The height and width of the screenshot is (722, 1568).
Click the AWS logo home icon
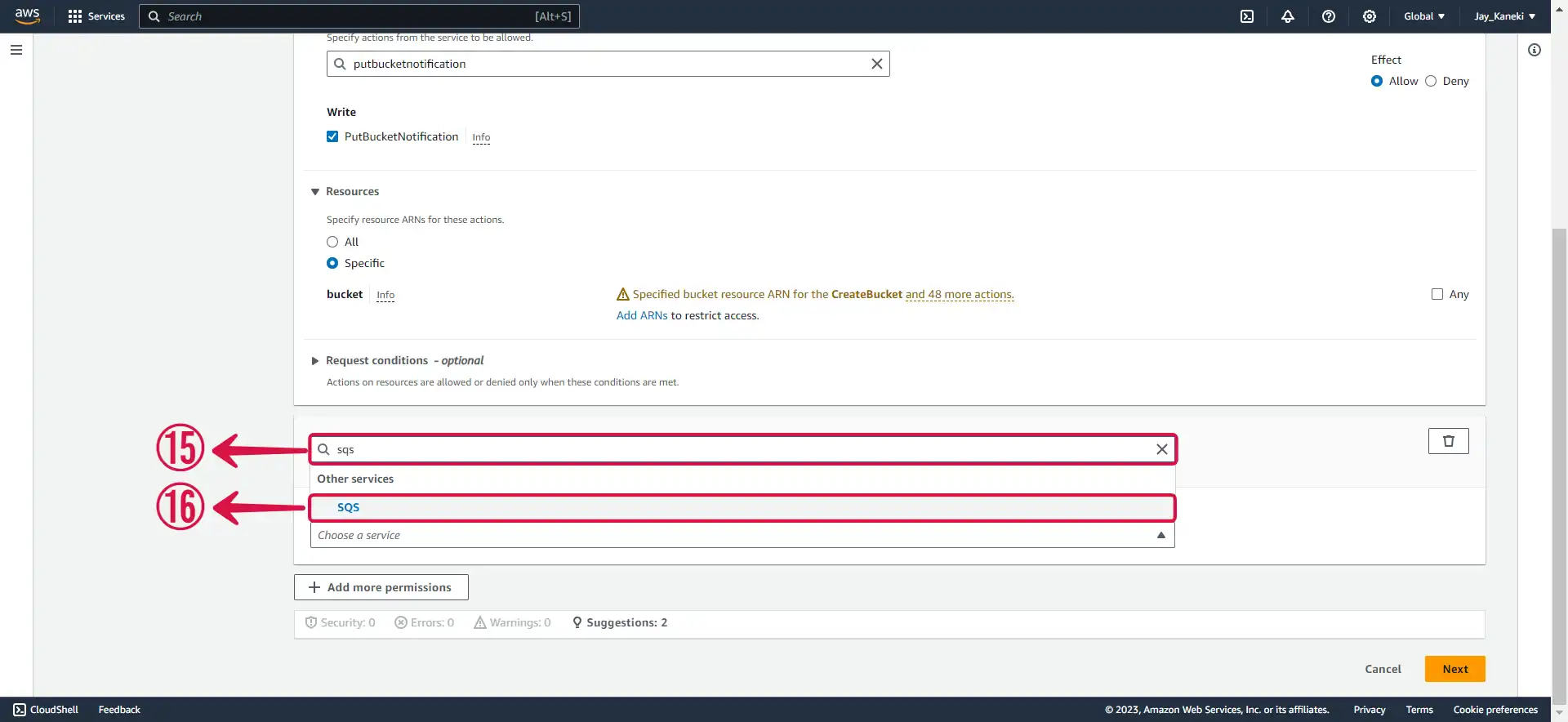27,16
